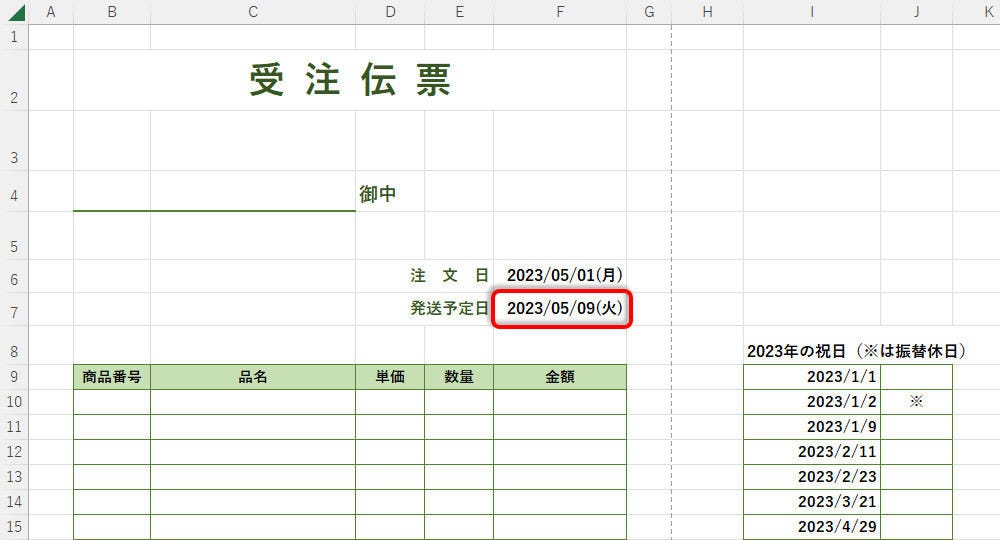This screenshot has width=1000, height=540.
Task: Click the column I header
Action: [x=811, y=12]
